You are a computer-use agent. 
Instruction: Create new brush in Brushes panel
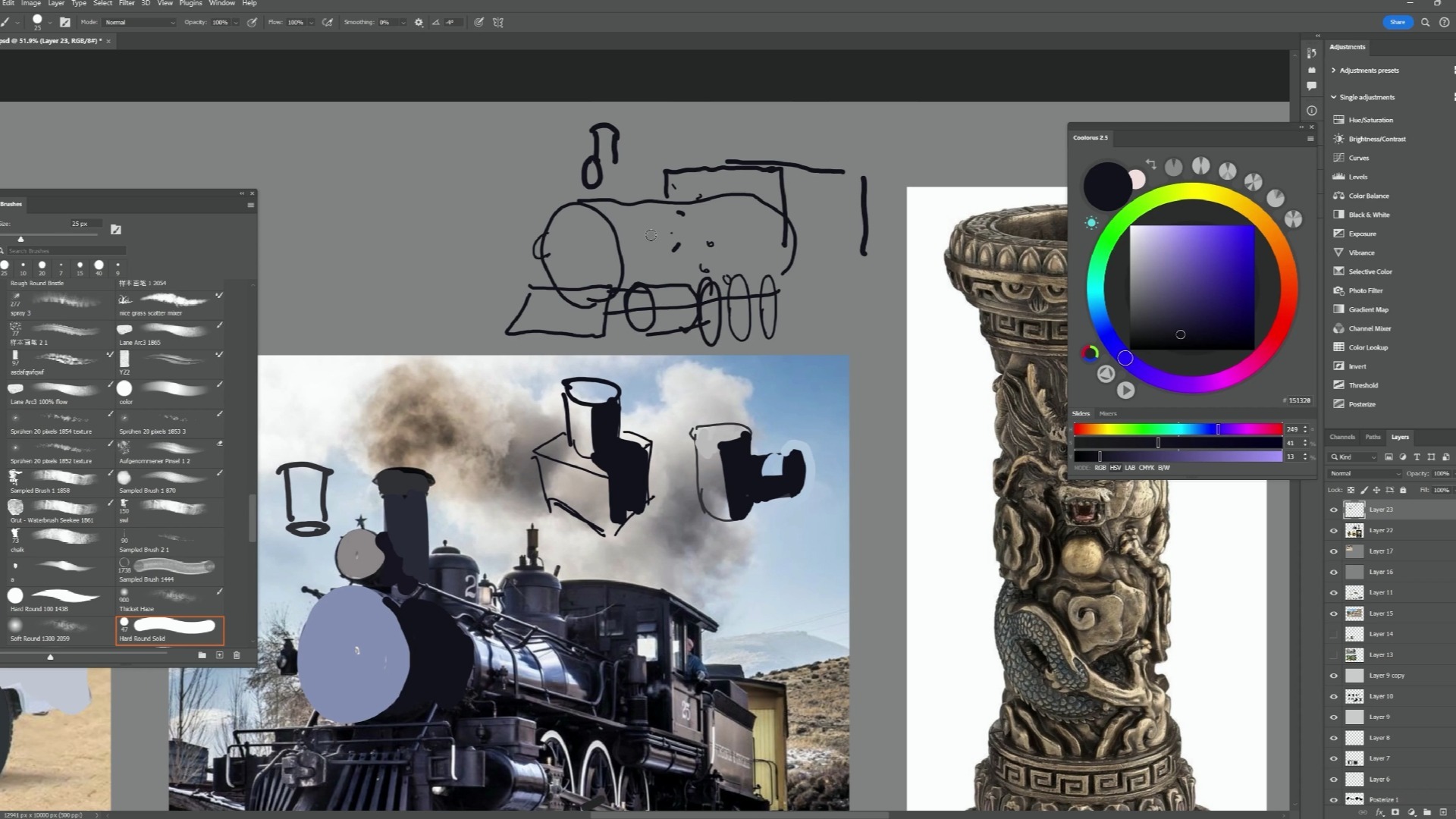[x=219, y=654]
